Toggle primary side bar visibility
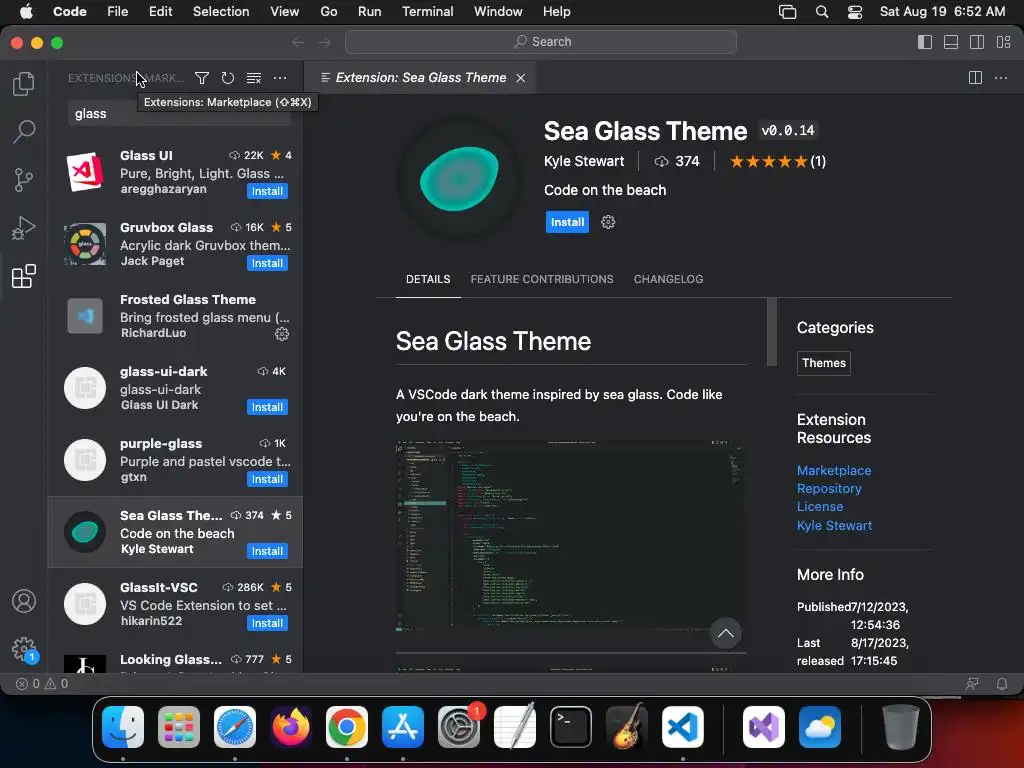Image resolution: width=1024 pixels, height=768 pixels. point(925,42)
